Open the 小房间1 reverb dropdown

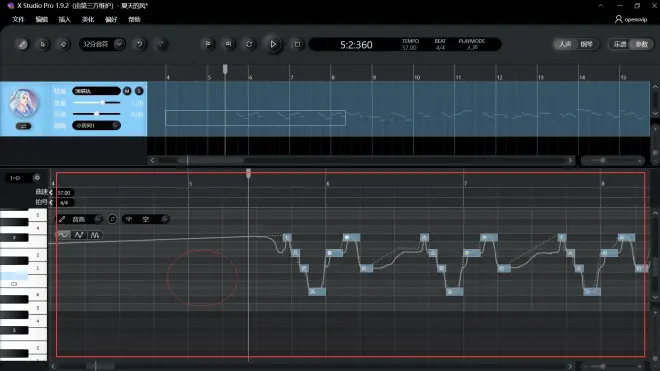coord(96,125)
